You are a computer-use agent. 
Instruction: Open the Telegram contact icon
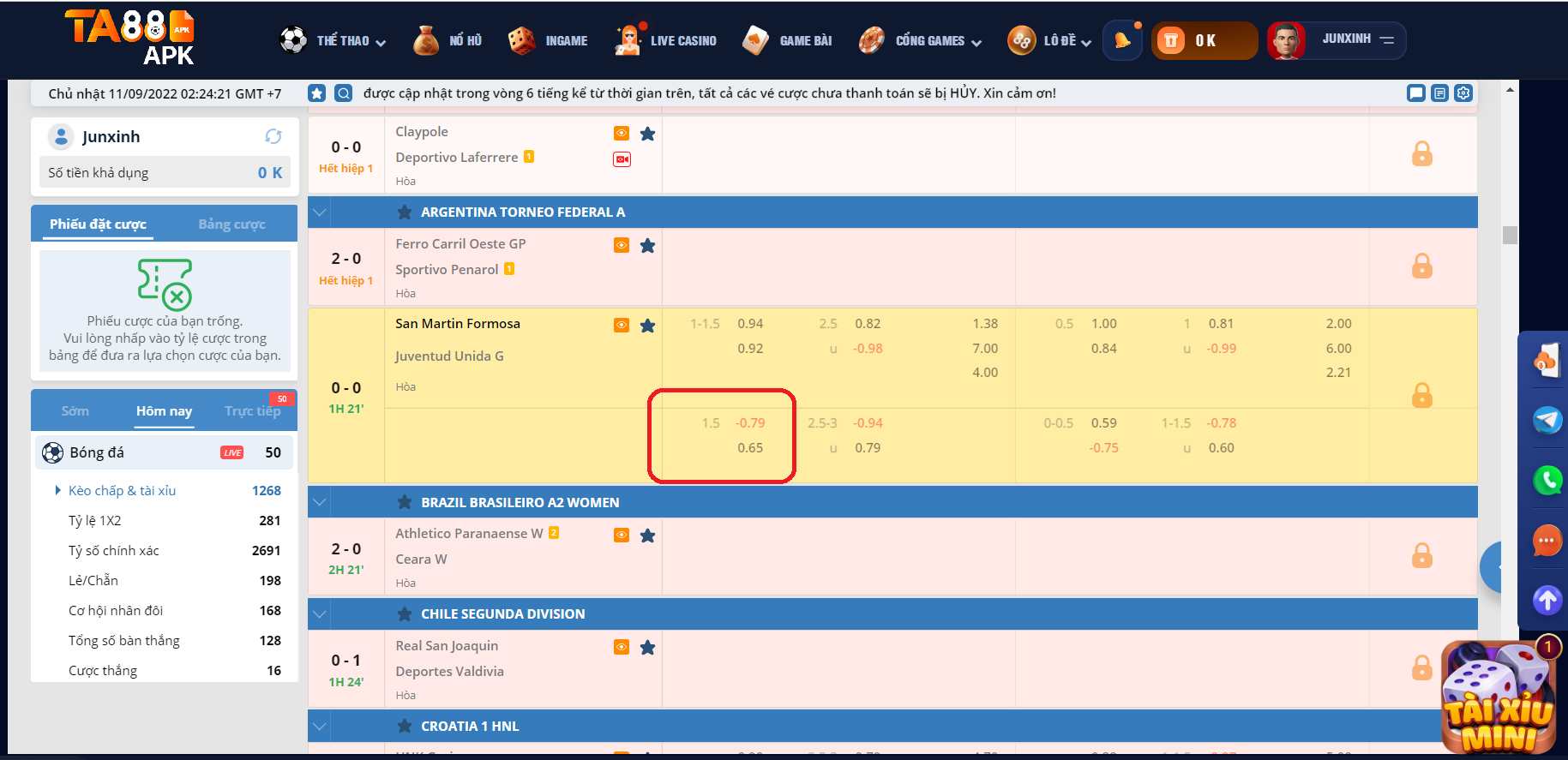coord(1547,420)
